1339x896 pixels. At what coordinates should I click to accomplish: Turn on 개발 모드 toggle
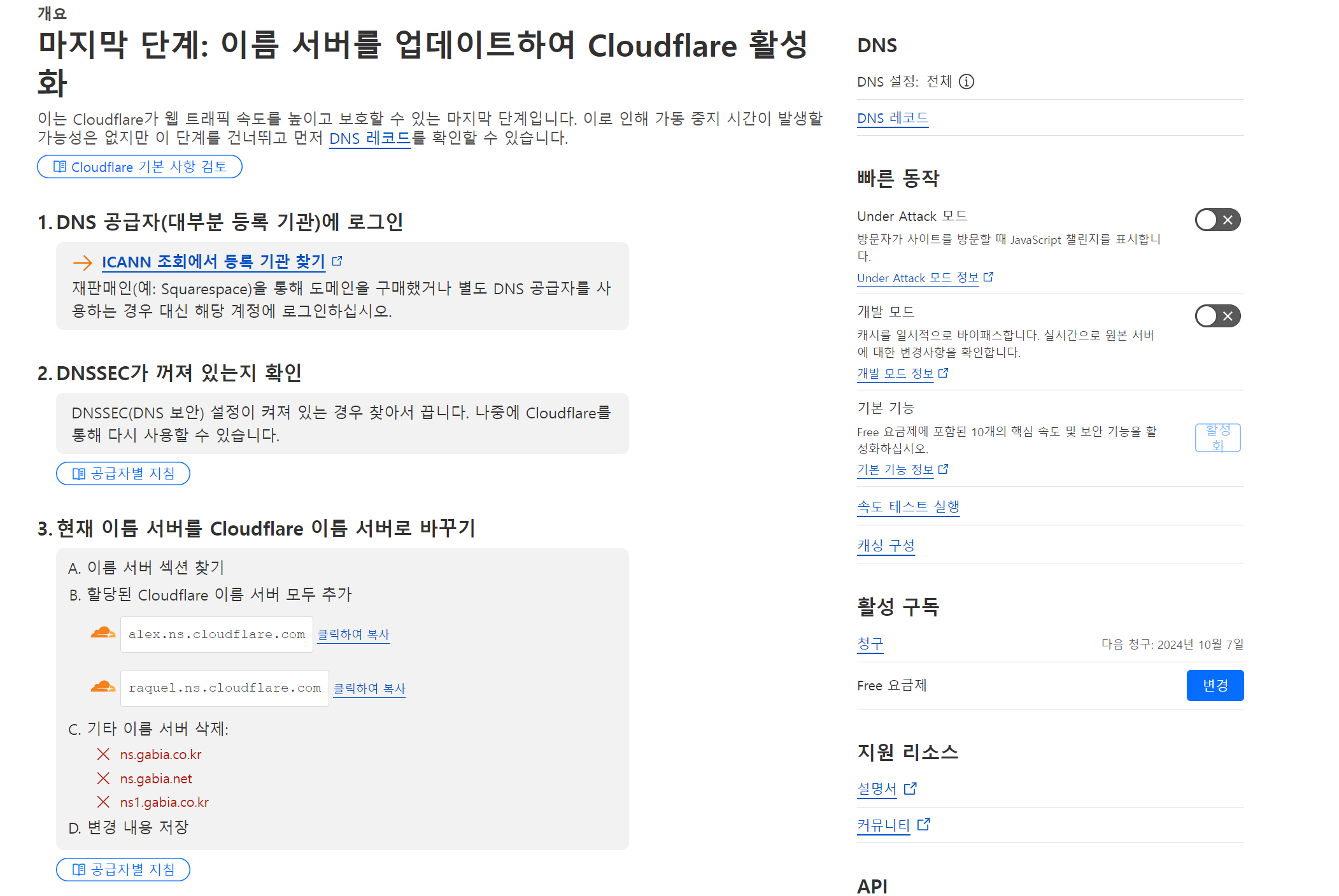coord(1217,316)
